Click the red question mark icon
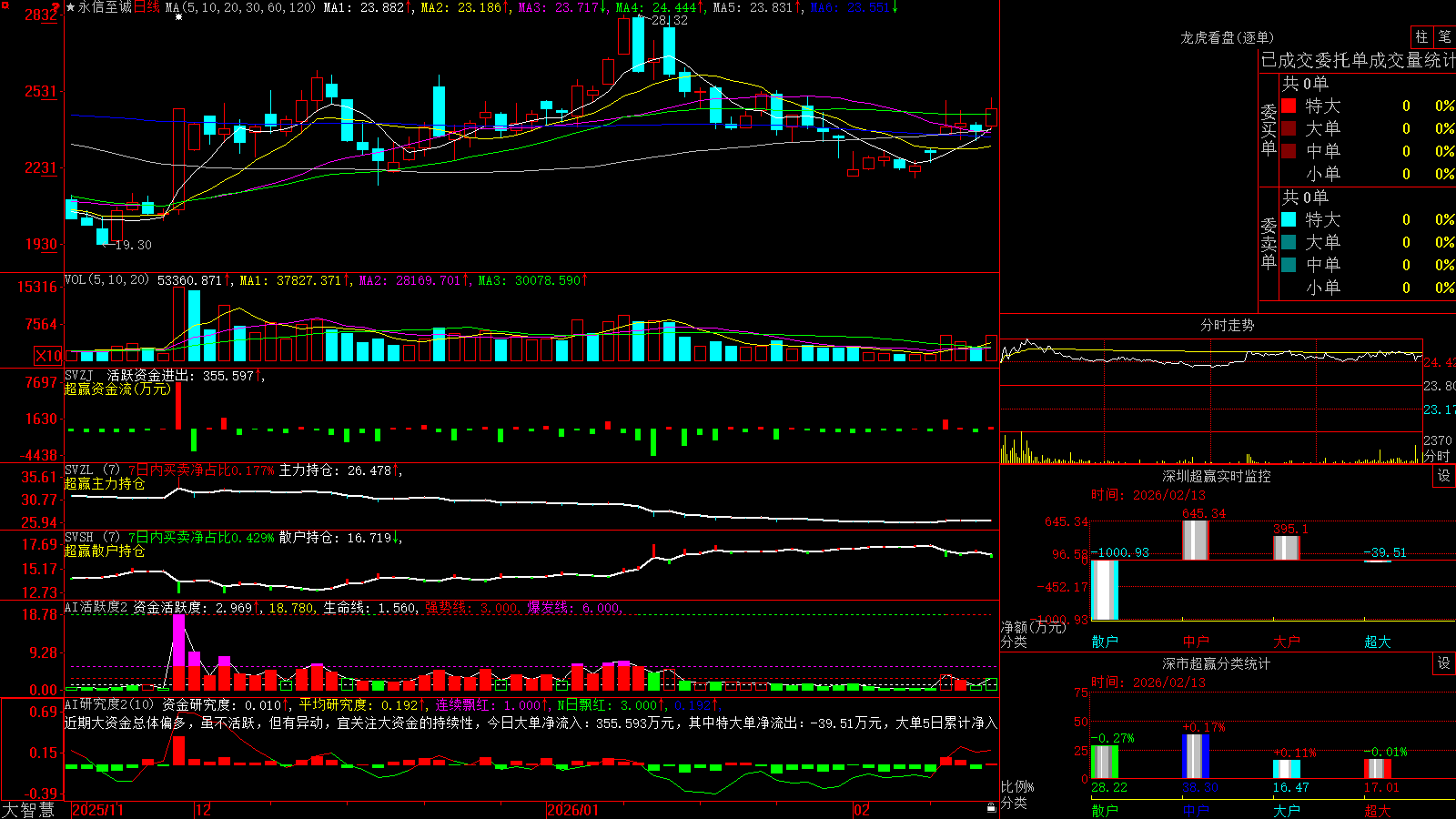Viewport: 1456px width, 819px height. click(x=56, y=7)
